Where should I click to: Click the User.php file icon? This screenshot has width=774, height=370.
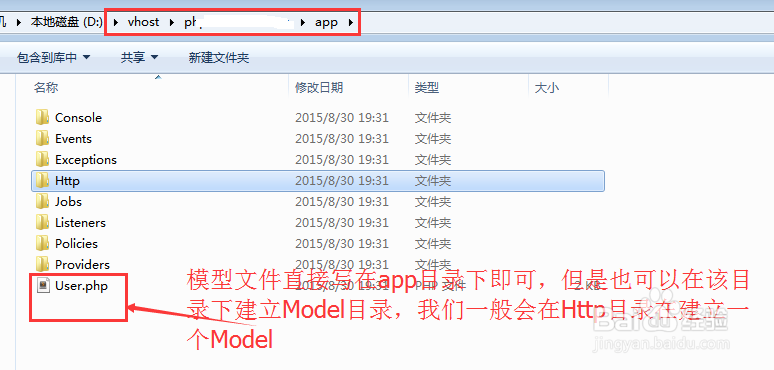pos(43,285)
